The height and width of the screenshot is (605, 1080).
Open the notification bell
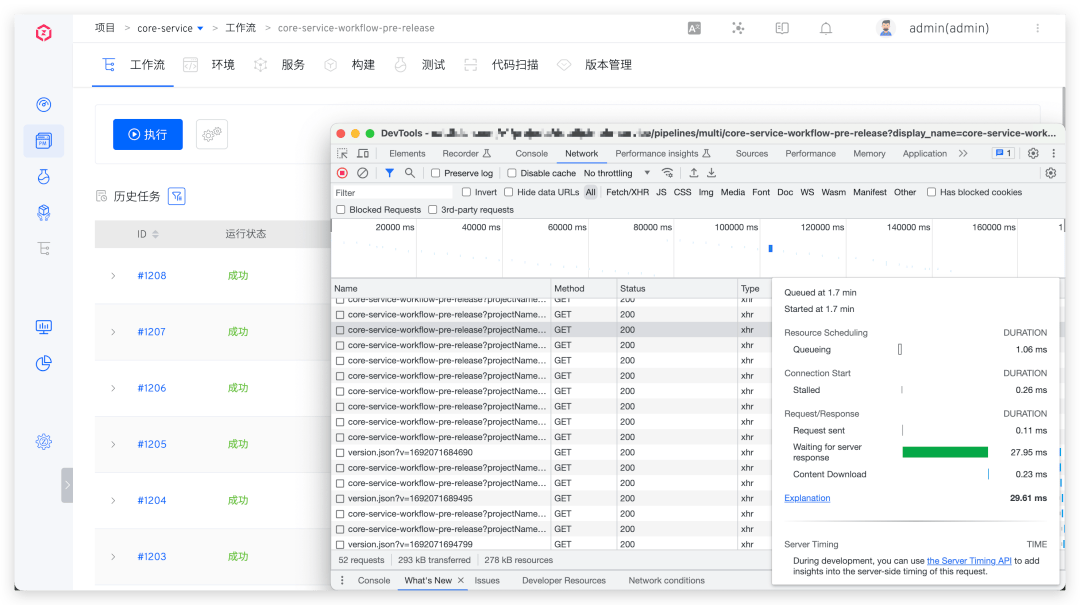(x=826, y=28)
